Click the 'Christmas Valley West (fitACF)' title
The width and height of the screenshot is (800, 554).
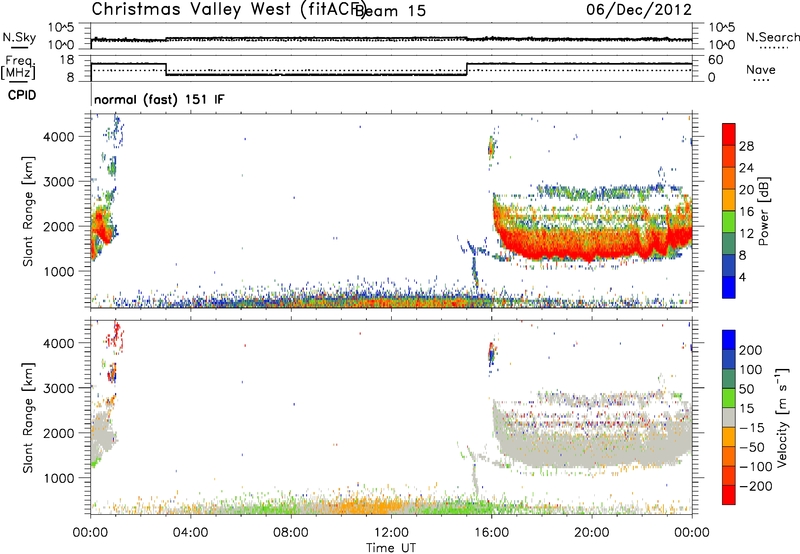click(x=228, y=10)
